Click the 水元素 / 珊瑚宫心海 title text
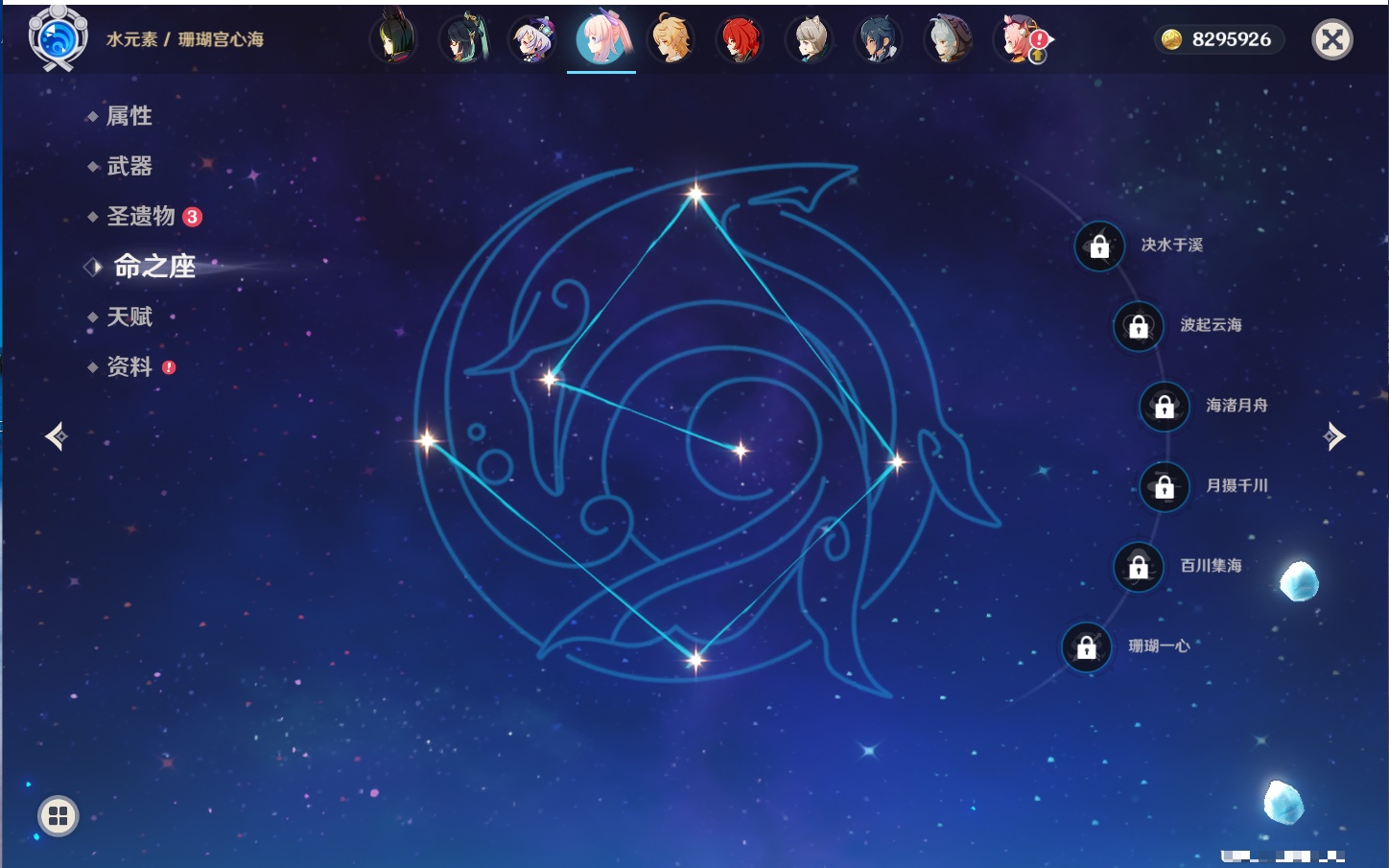Screen dimensions: 1389x868 (x=185, y=39)
